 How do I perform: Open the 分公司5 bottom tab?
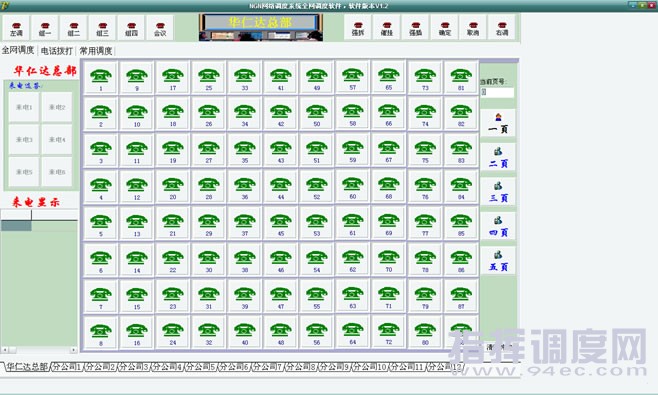click(x=200, y=367)
